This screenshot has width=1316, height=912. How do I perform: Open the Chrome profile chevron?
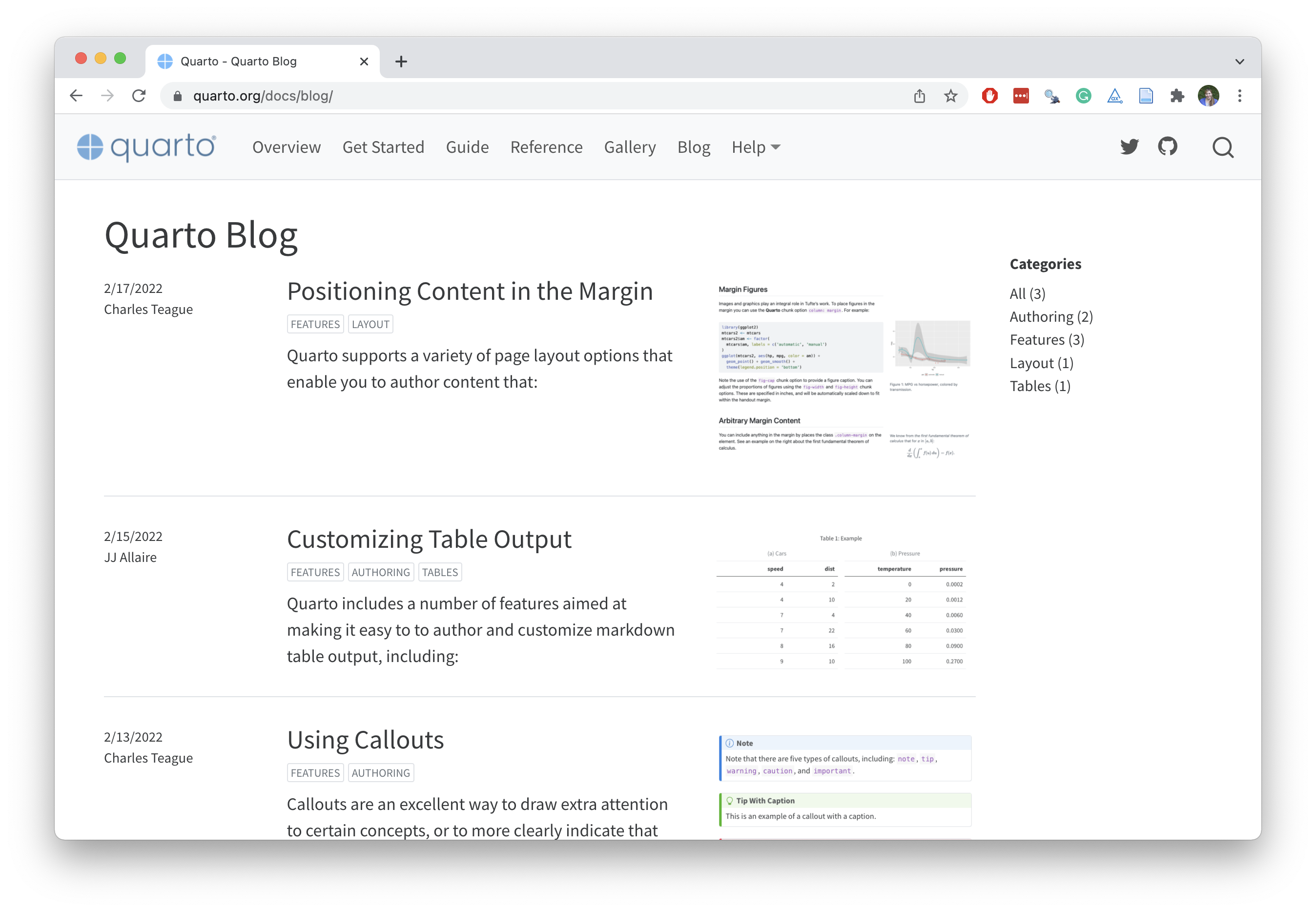pyautogui.click(x=1239, y=61)
